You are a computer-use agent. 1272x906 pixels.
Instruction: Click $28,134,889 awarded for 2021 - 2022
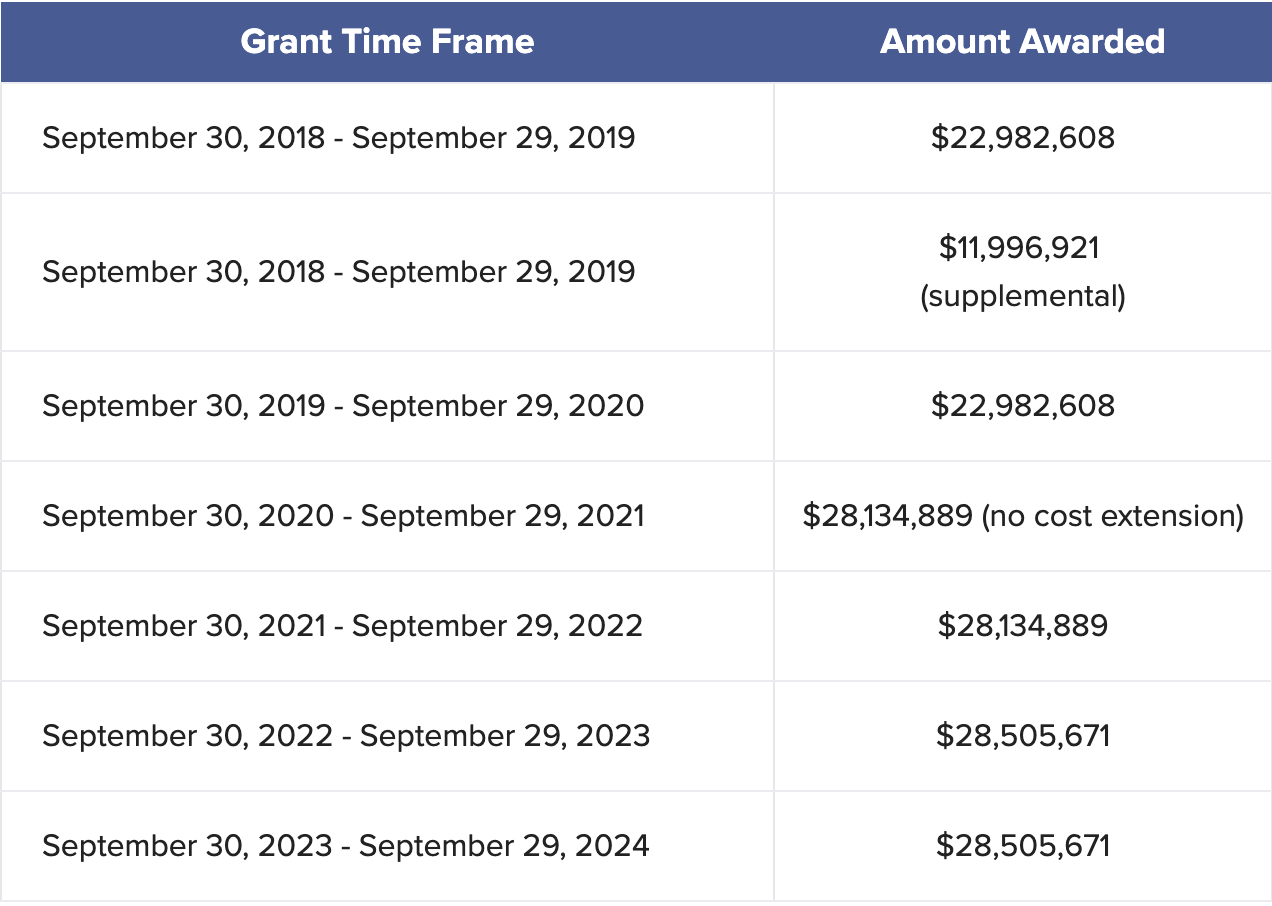[x=1022, y=626]
